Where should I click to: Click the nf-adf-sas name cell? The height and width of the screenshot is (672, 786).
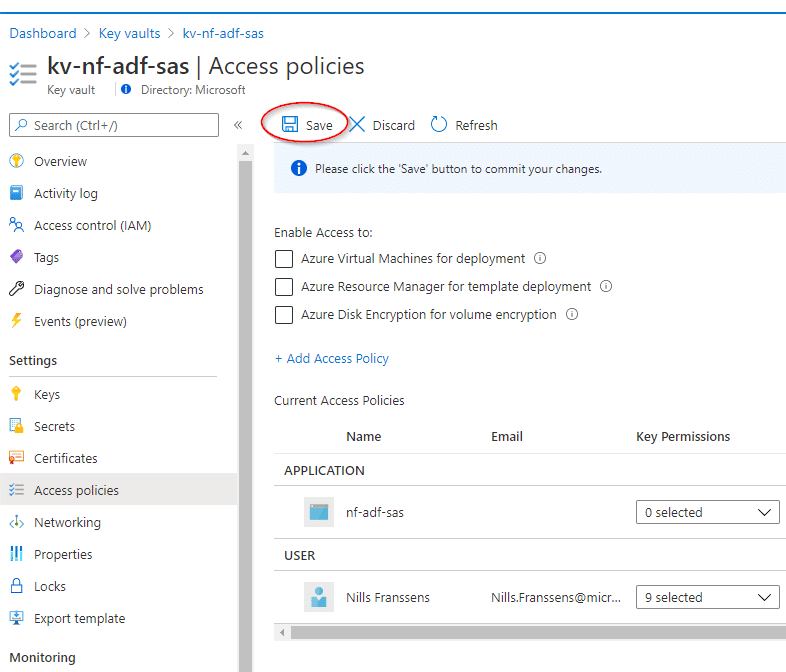pyautogui.click(x=374, y=512)
